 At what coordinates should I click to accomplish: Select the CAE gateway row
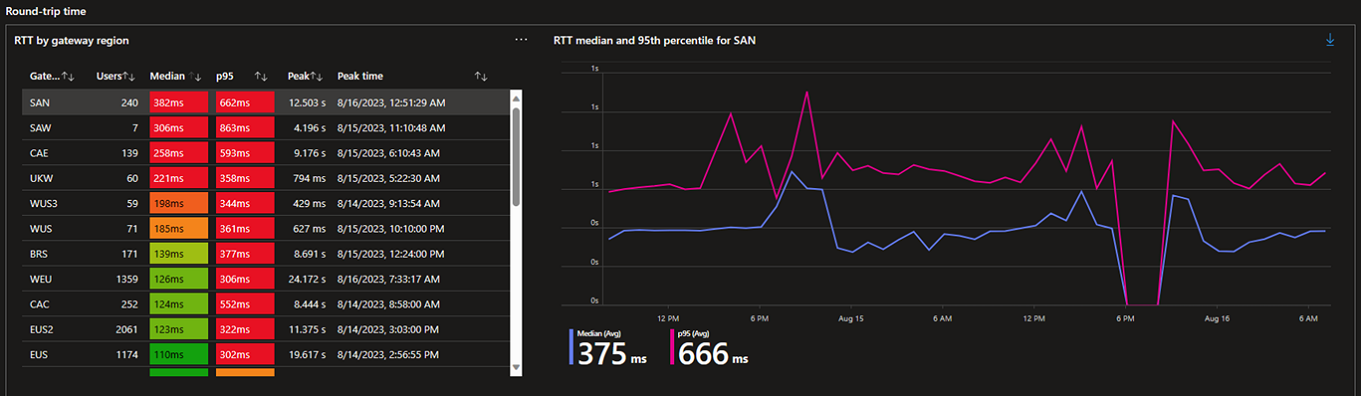[265, 153]
